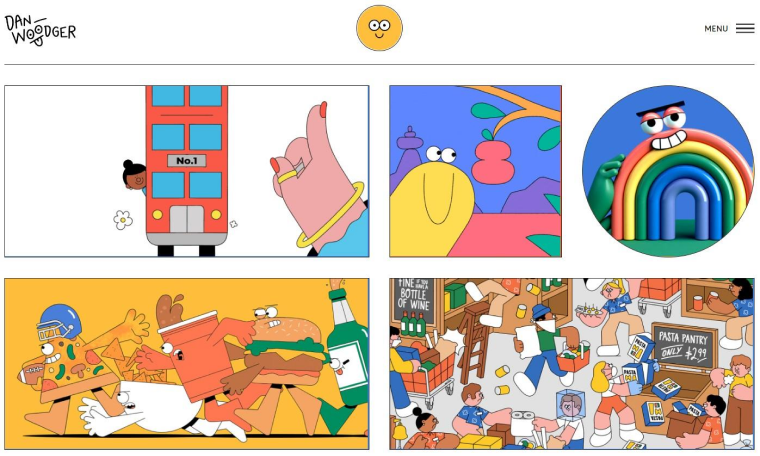Click the woman peeking behind the bus
Image resolution: width=760 pixels, height=456 pixels.
[x=134, y=175]
